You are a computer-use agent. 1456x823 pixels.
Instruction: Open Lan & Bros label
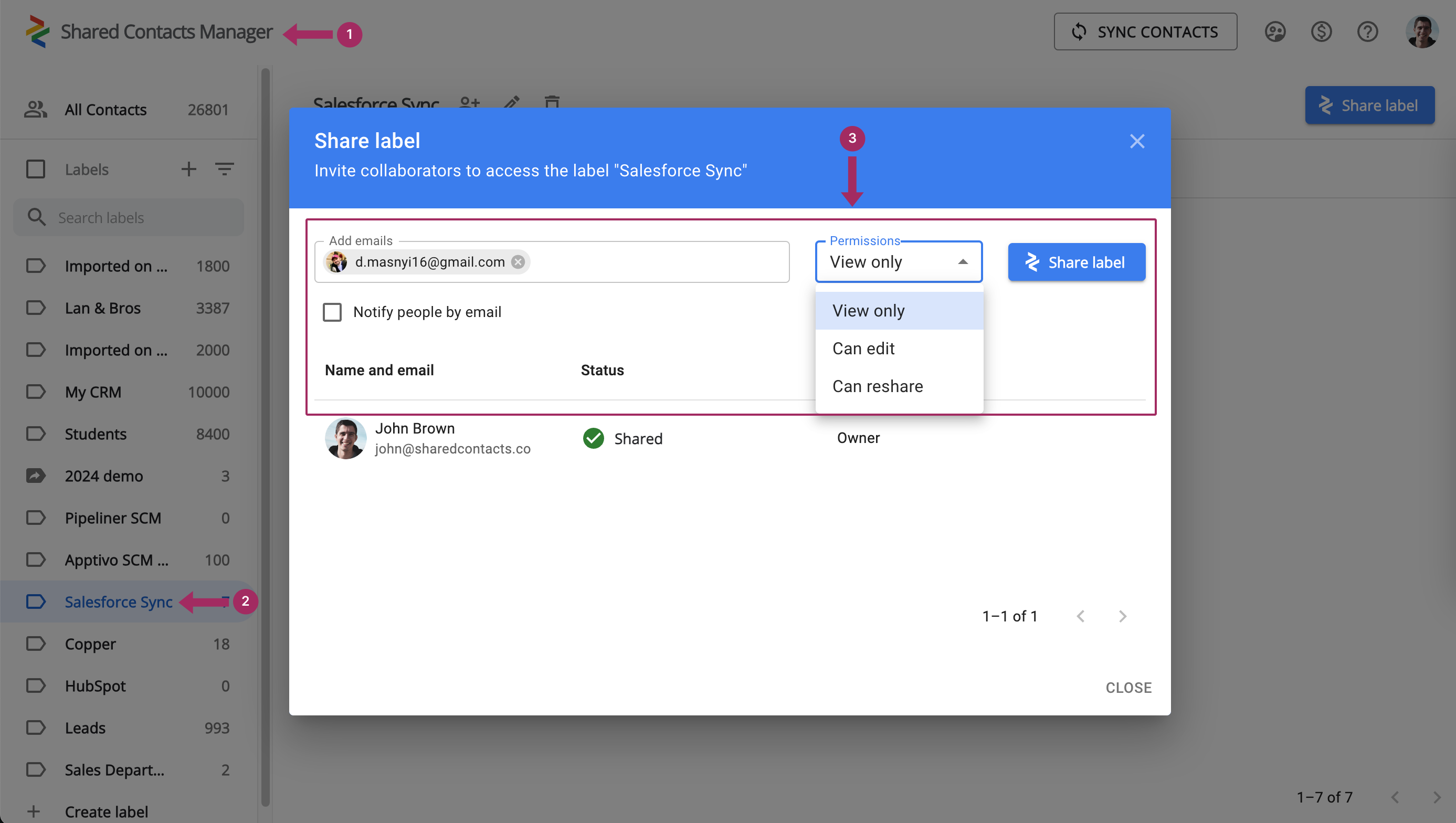[x=129, y=308]
